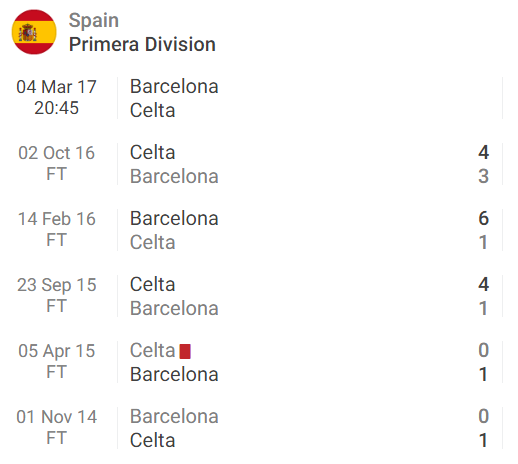Select the Spain country label
The width and height of the screenshot is (518, 464).
[x=94, y=20]
